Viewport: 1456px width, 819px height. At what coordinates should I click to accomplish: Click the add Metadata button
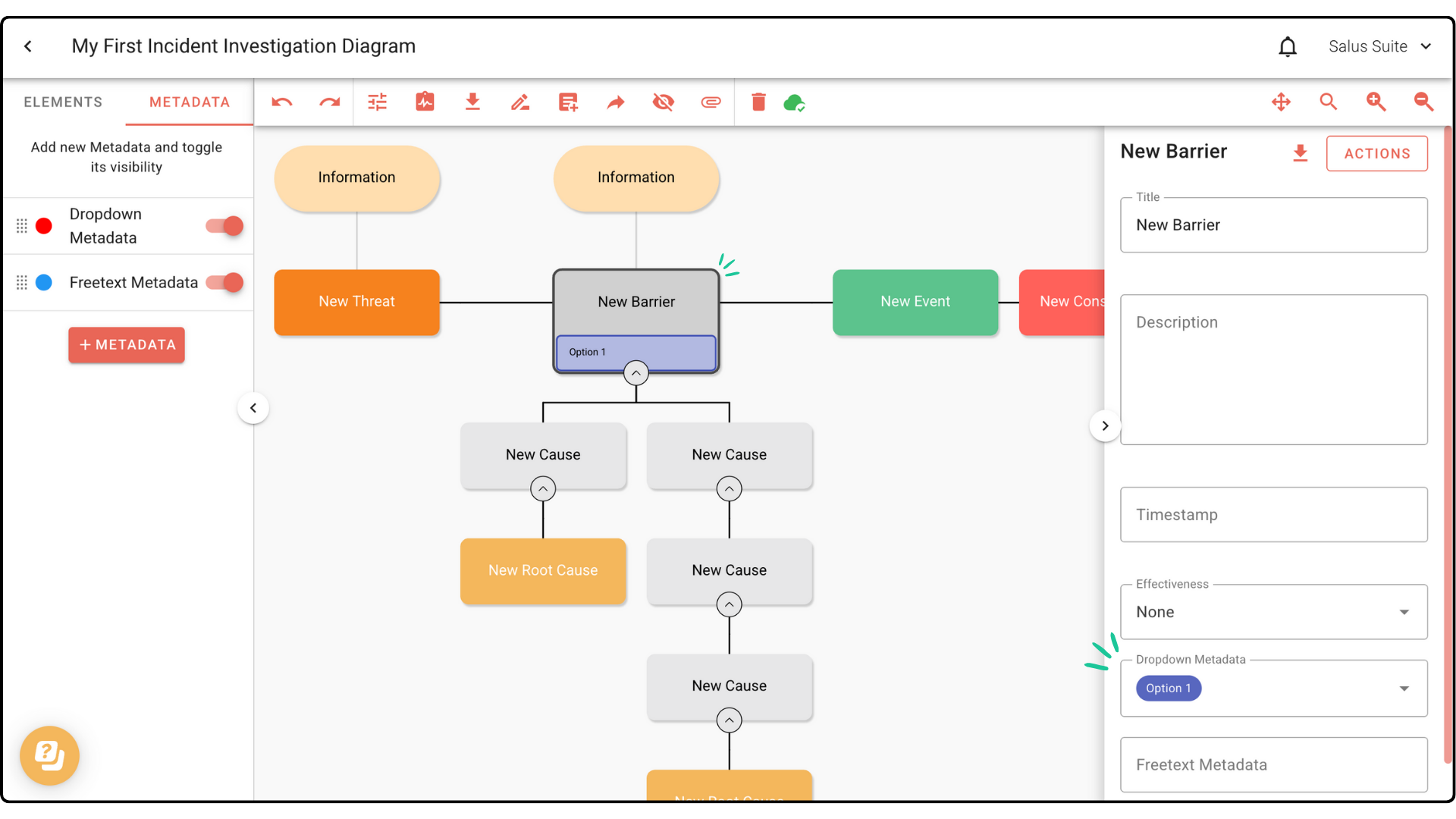pyautogui.click(x=127, y=345)
